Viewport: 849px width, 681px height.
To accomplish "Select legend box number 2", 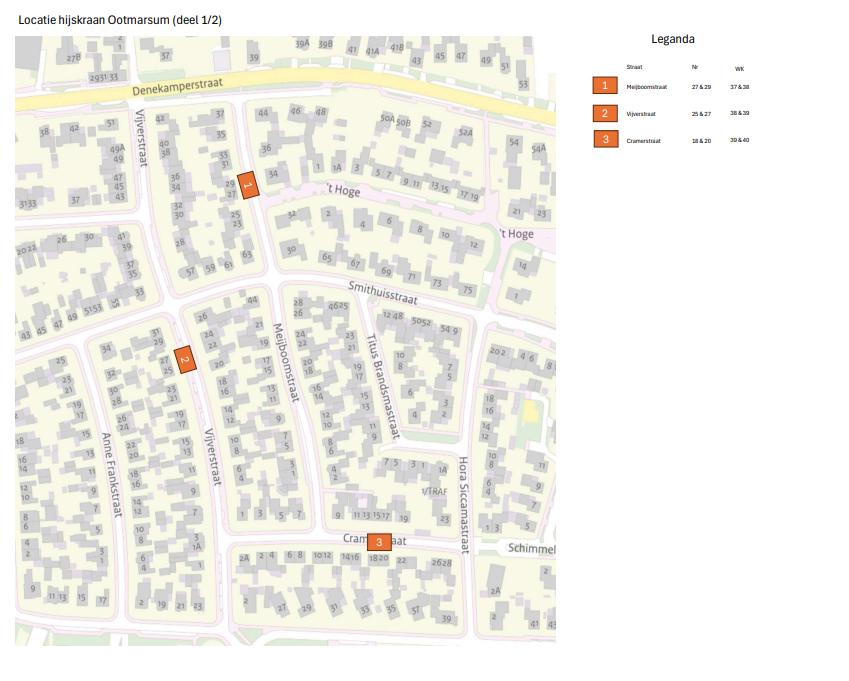I will tap(604, 113).
